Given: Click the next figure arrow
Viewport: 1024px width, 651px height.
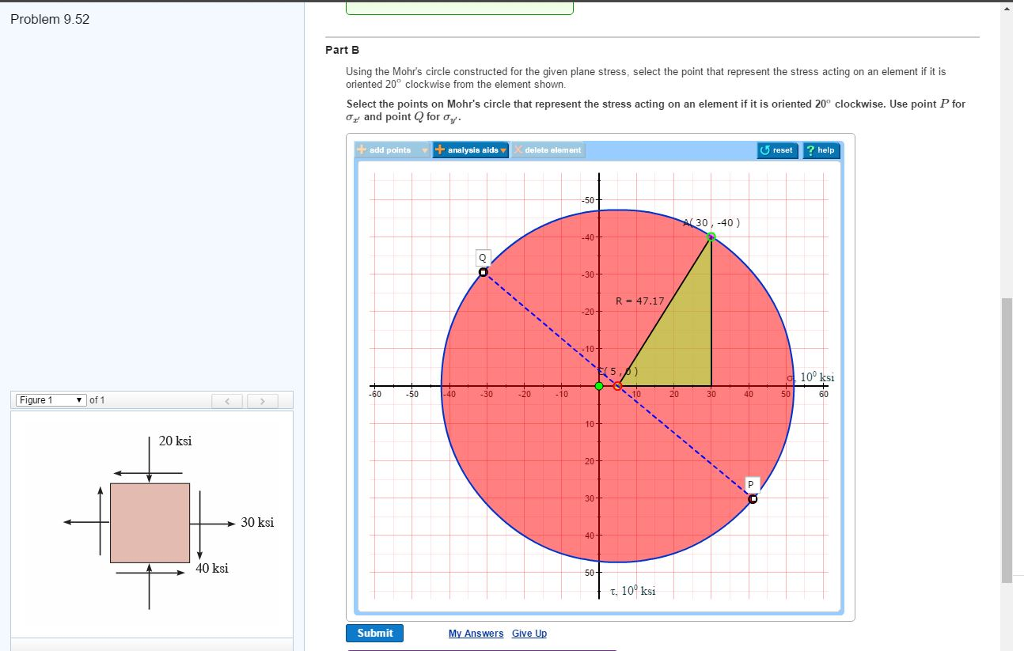Looking at the screenshot, I should click(x=262, y=399).
